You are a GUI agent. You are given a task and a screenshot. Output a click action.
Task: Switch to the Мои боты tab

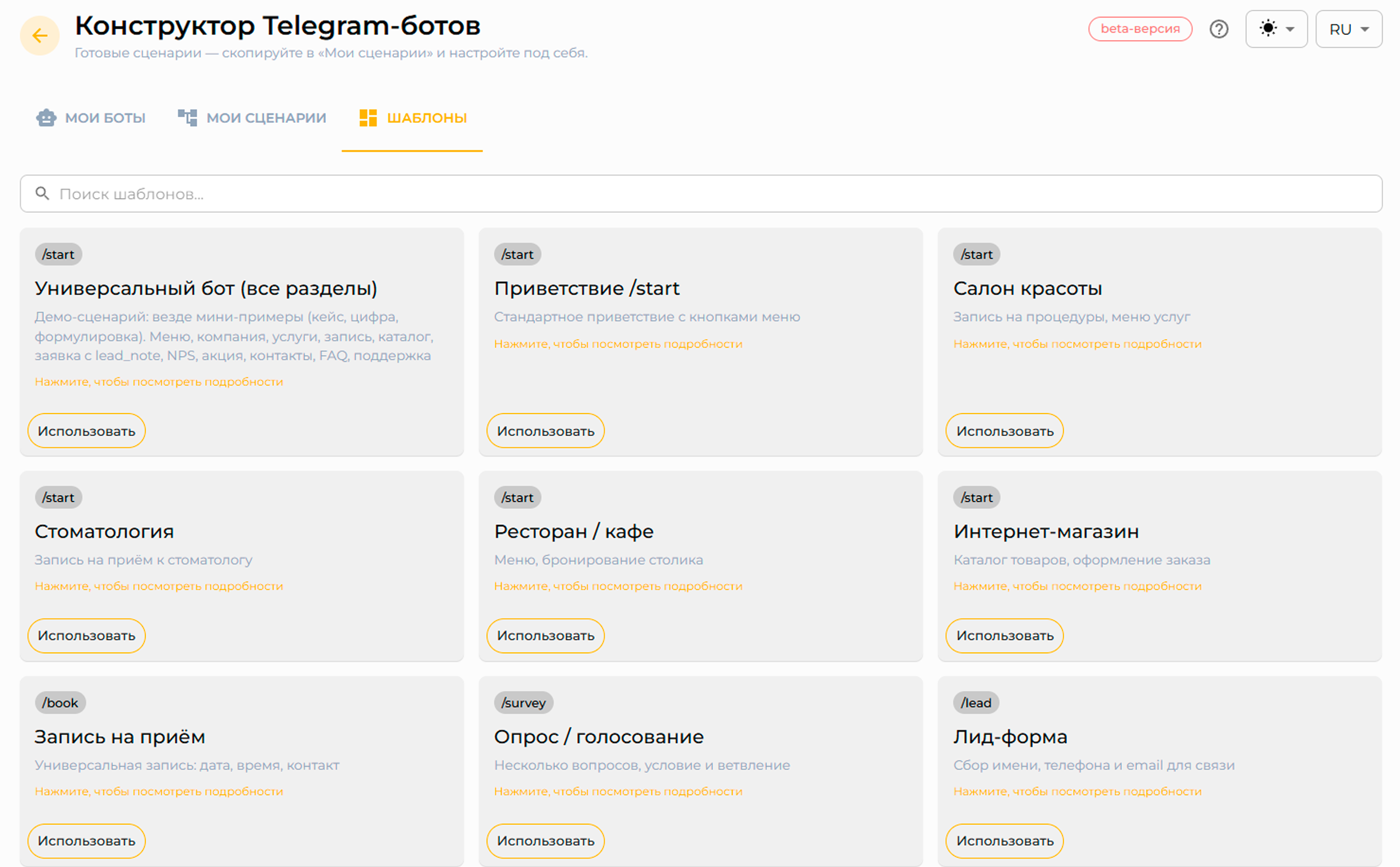click(x=91, y=118)
